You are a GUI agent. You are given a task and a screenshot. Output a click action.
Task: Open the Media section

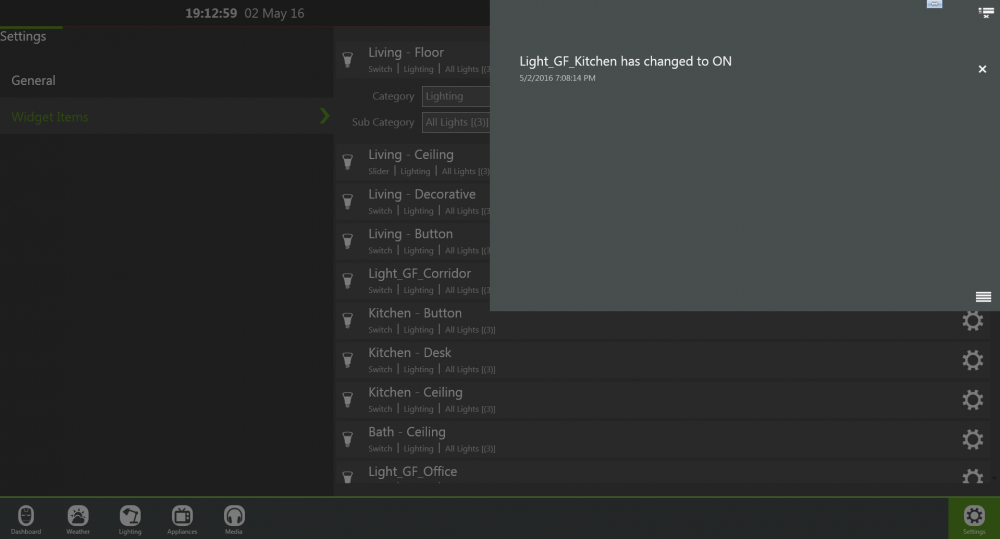(x=234, y=518)
